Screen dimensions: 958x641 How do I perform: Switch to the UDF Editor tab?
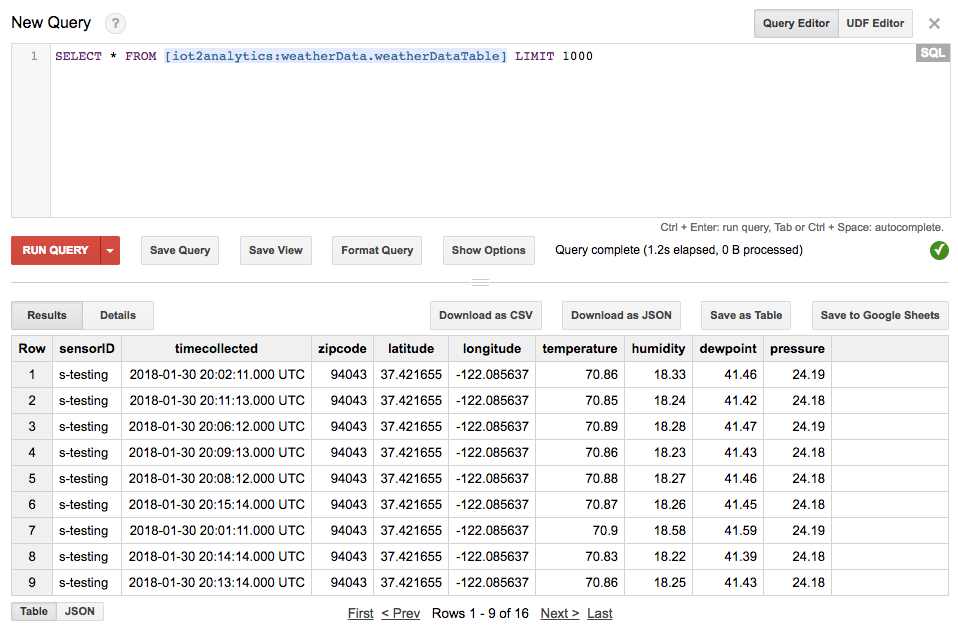pyautogui.click(x=875, y=24)
